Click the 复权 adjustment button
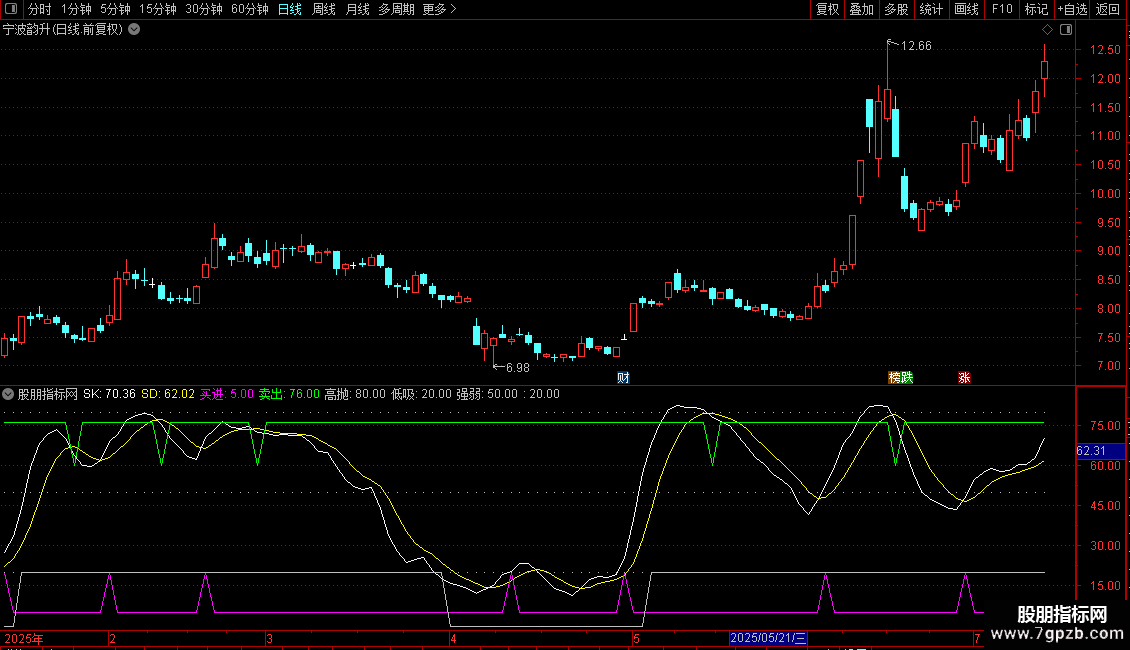Viewport: 1130px width, 650px height. pos(827,9)
